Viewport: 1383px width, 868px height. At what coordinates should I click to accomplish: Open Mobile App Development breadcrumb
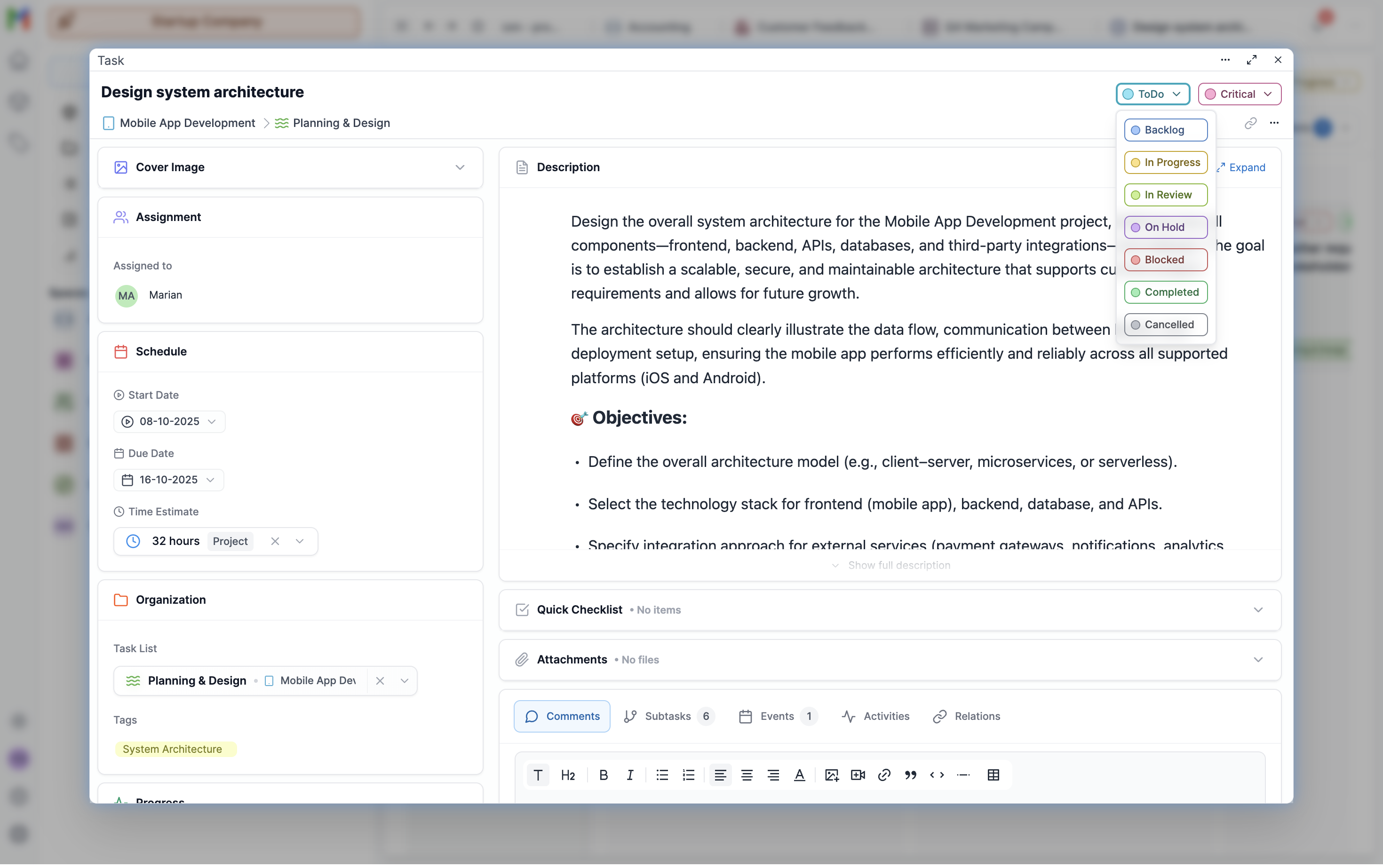187,123
